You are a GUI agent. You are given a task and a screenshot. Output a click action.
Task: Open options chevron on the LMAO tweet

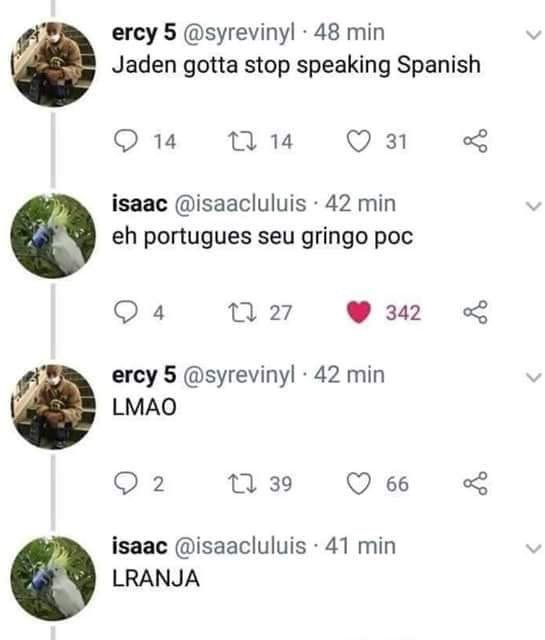533,377
